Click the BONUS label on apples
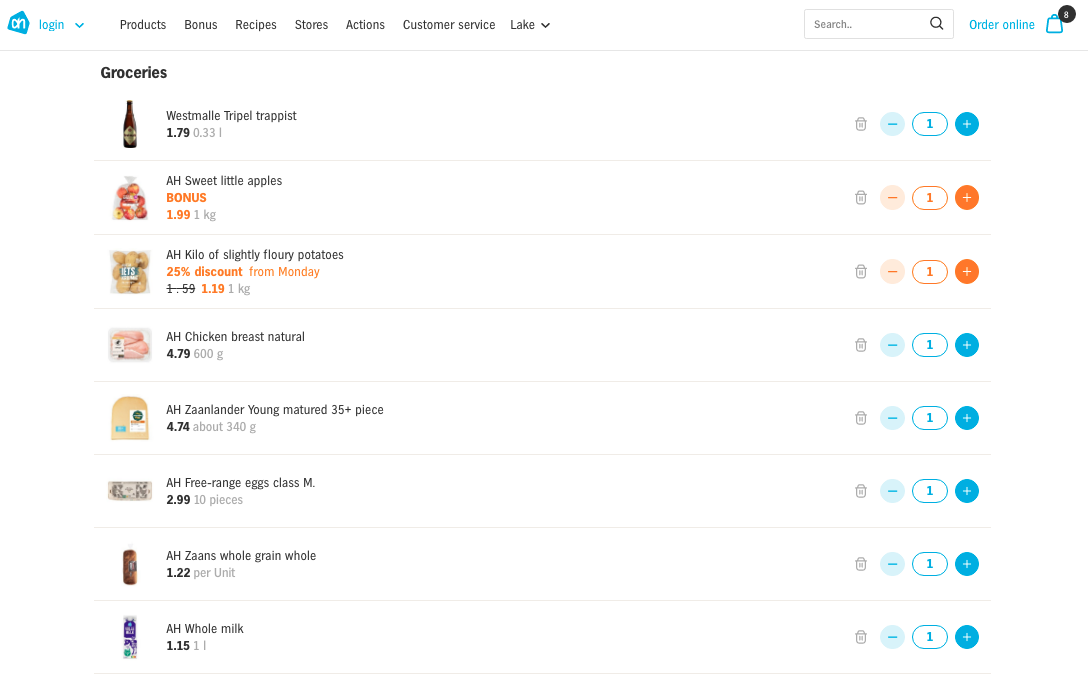1088x689 pixels. tap(186, 198)
